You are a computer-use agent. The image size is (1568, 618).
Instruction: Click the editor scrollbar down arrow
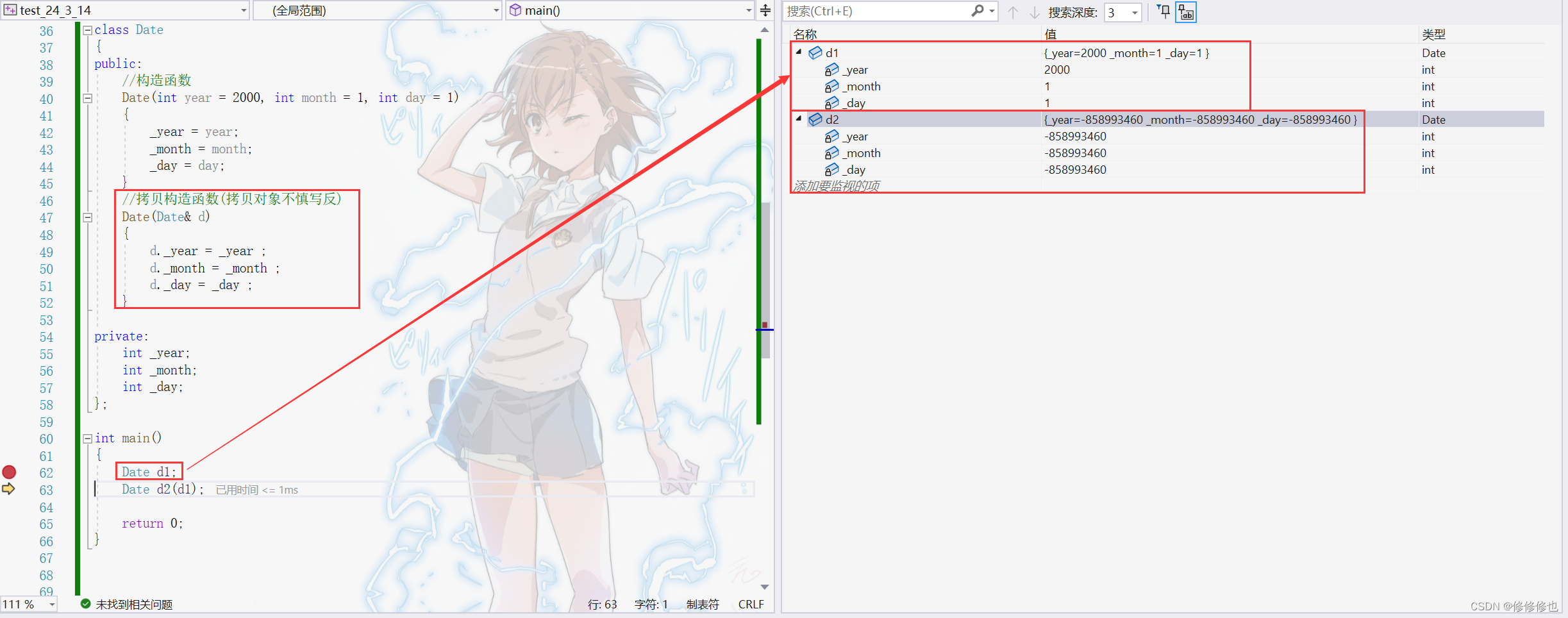click(x=765, y=587)
